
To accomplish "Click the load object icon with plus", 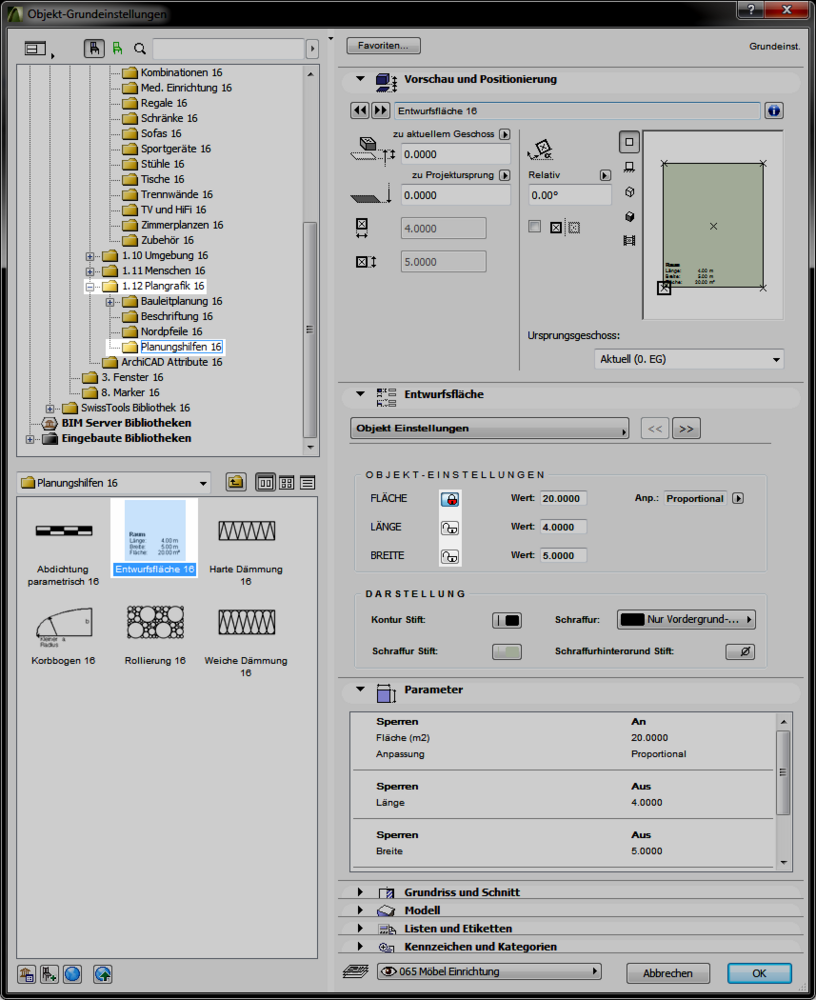I will [x=49, y=974].
